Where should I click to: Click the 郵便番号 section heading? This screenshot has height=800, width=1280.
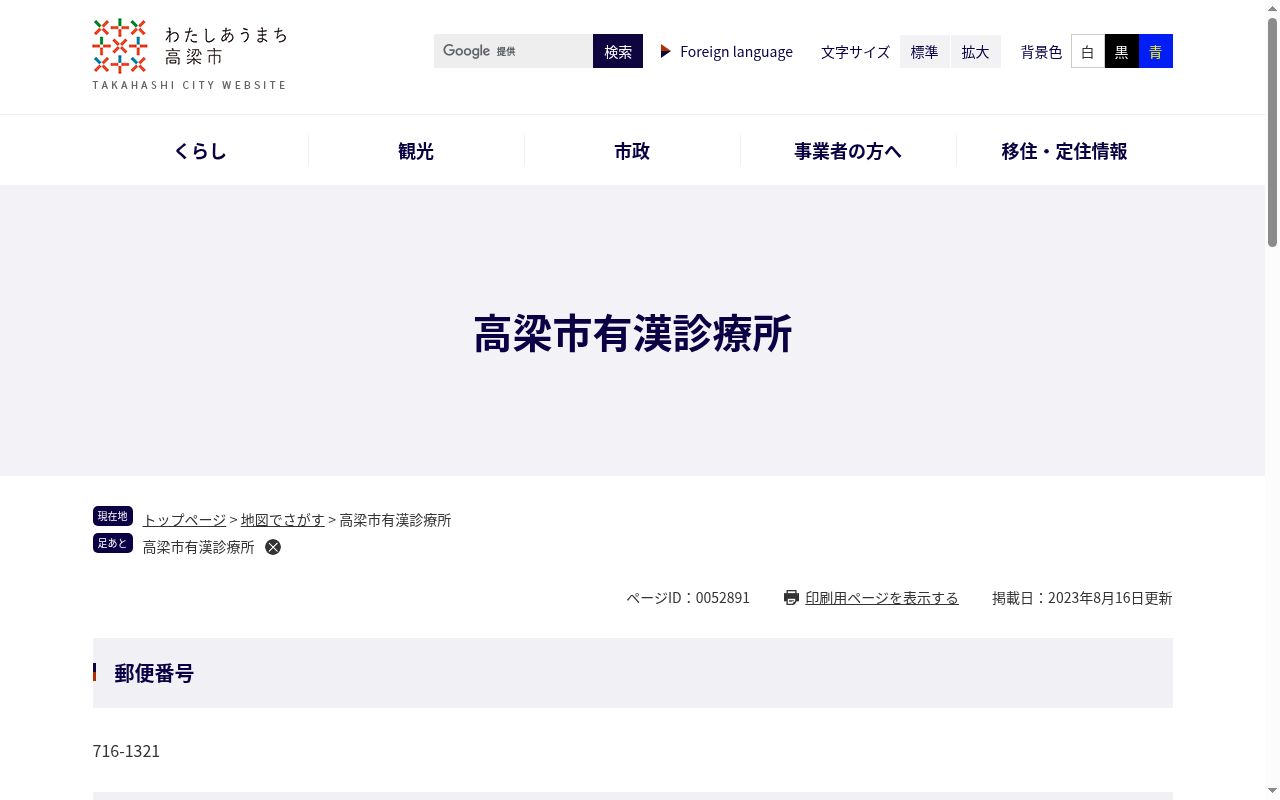(x=154, y=673)
